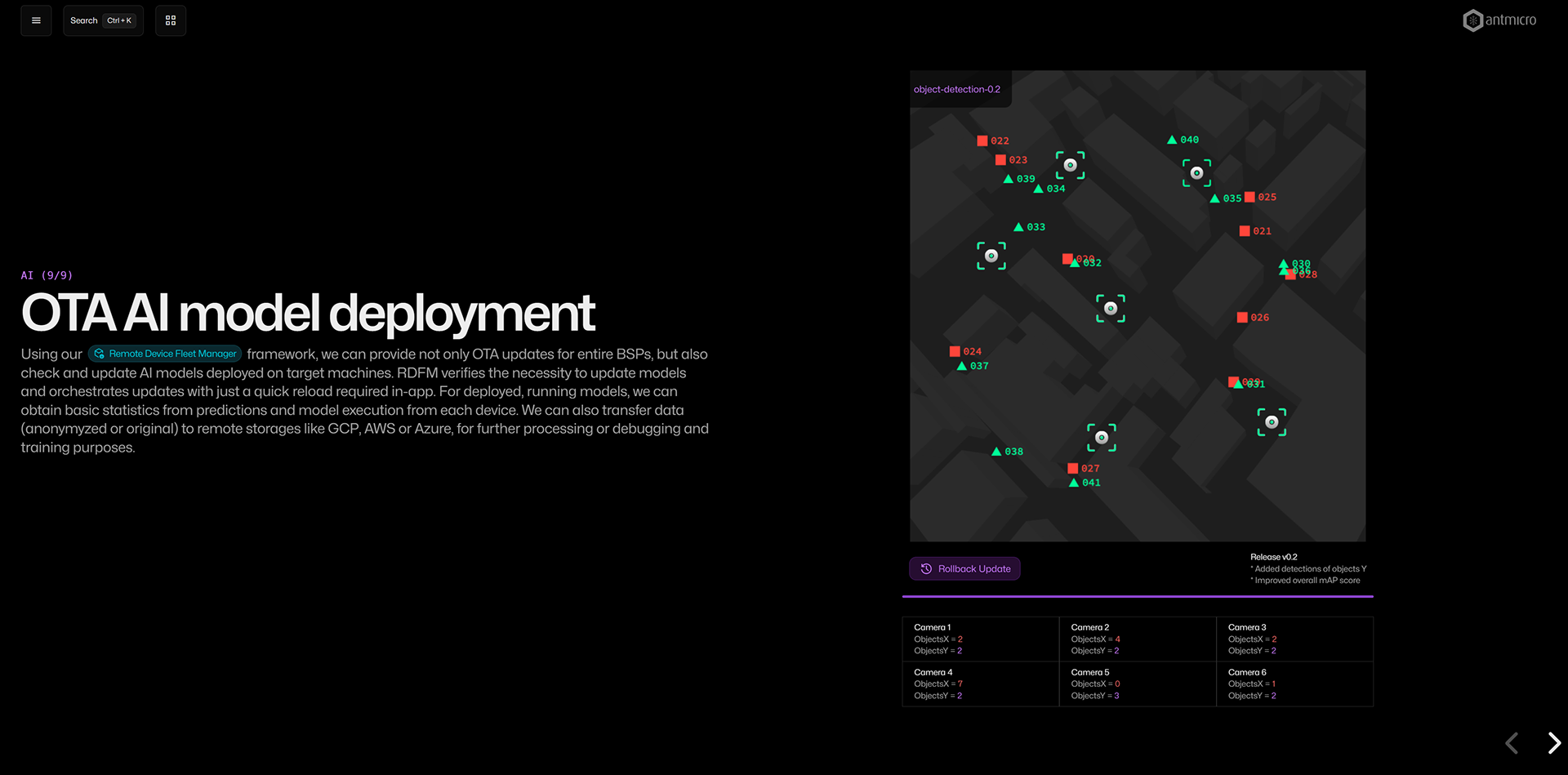Viewport: 1568px width, 775px height.
Task: Select green triangle marker 037
Action: coord(962,366)
